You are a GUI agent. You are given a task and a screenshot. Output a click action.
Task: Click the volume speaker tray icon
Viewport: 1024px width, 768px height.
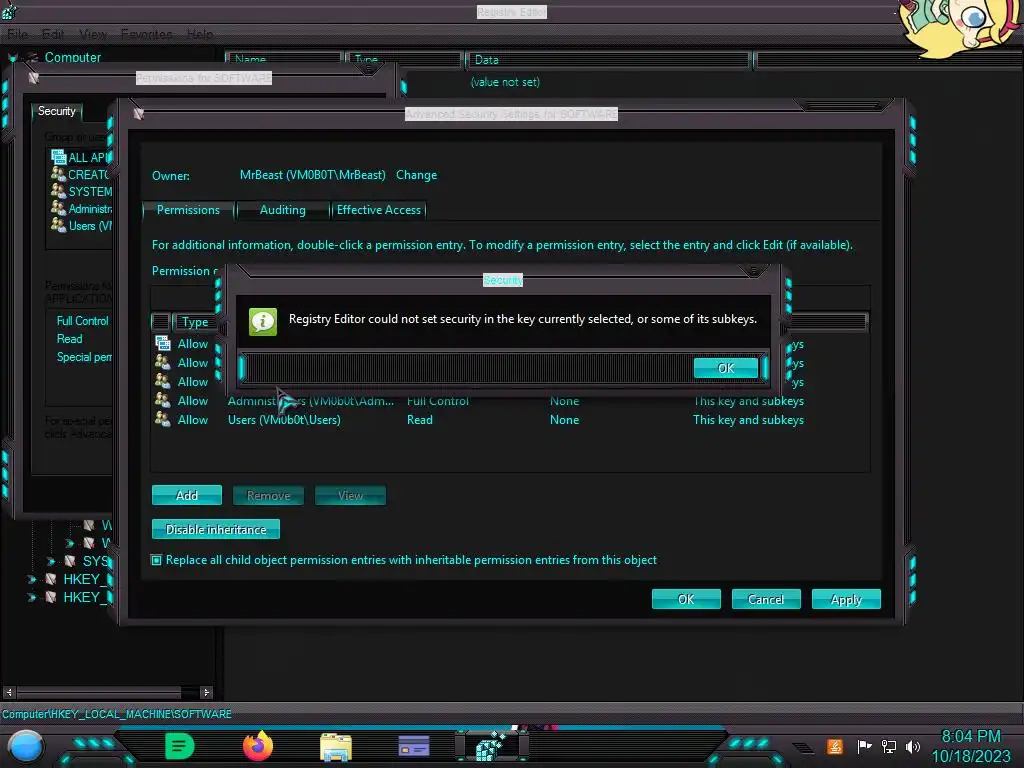[x=913, y=746]
